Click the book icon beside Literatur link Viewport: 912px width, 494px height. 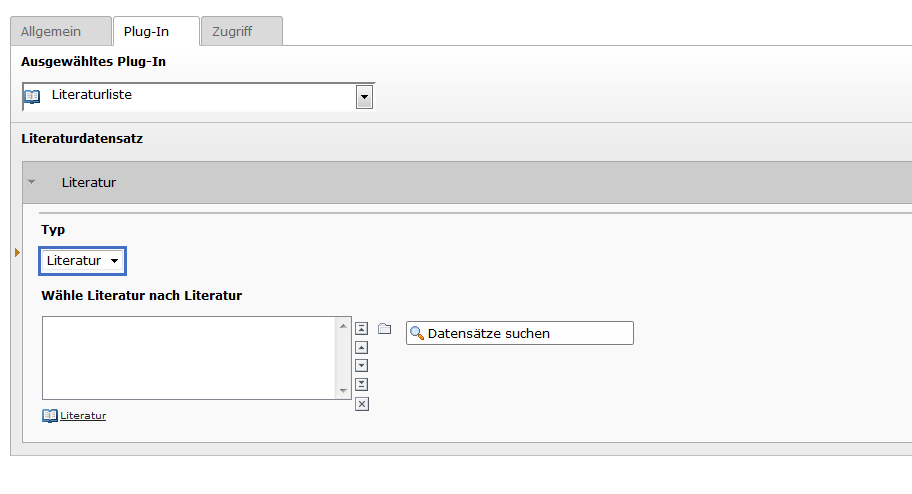50,416
